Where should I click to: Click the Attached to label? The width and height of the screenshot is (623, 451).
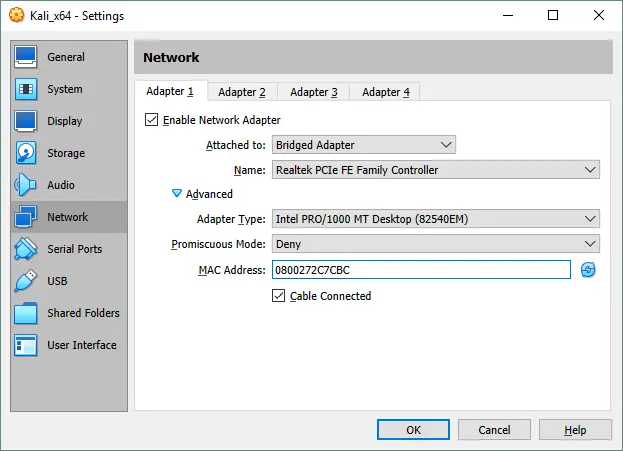coord(236,145)
